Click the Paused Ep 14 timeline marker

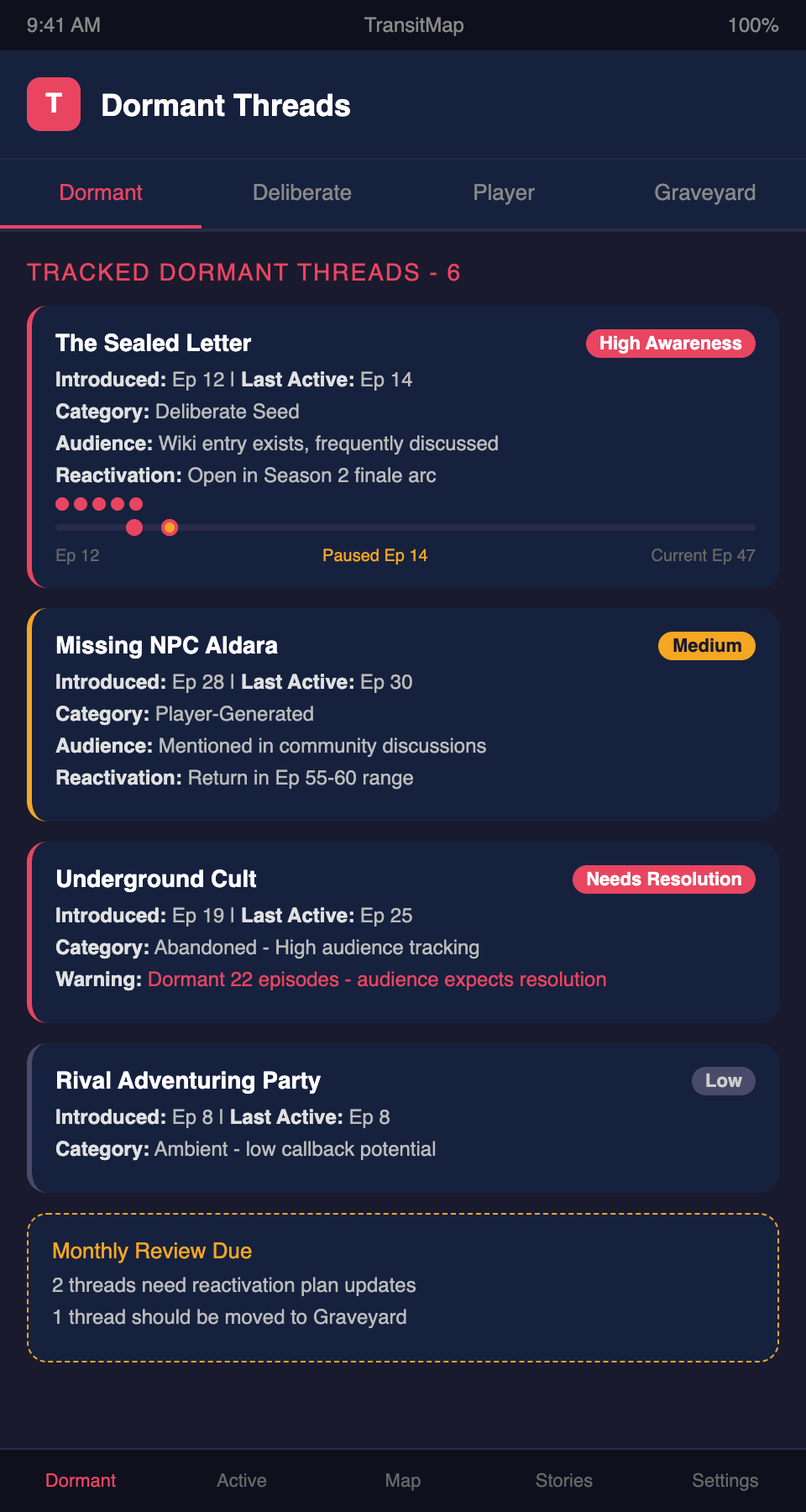(x=170, y=528)
